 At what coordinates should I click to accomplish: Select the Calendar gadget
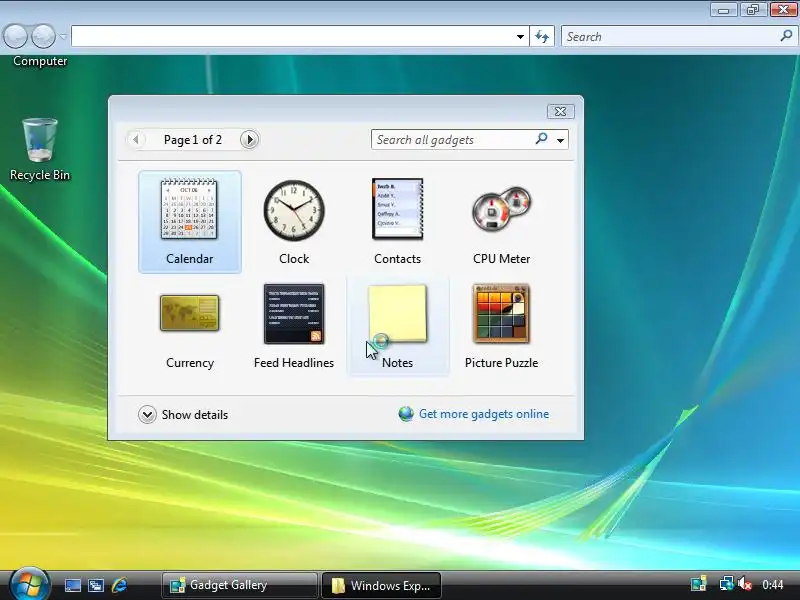[189, 222]
